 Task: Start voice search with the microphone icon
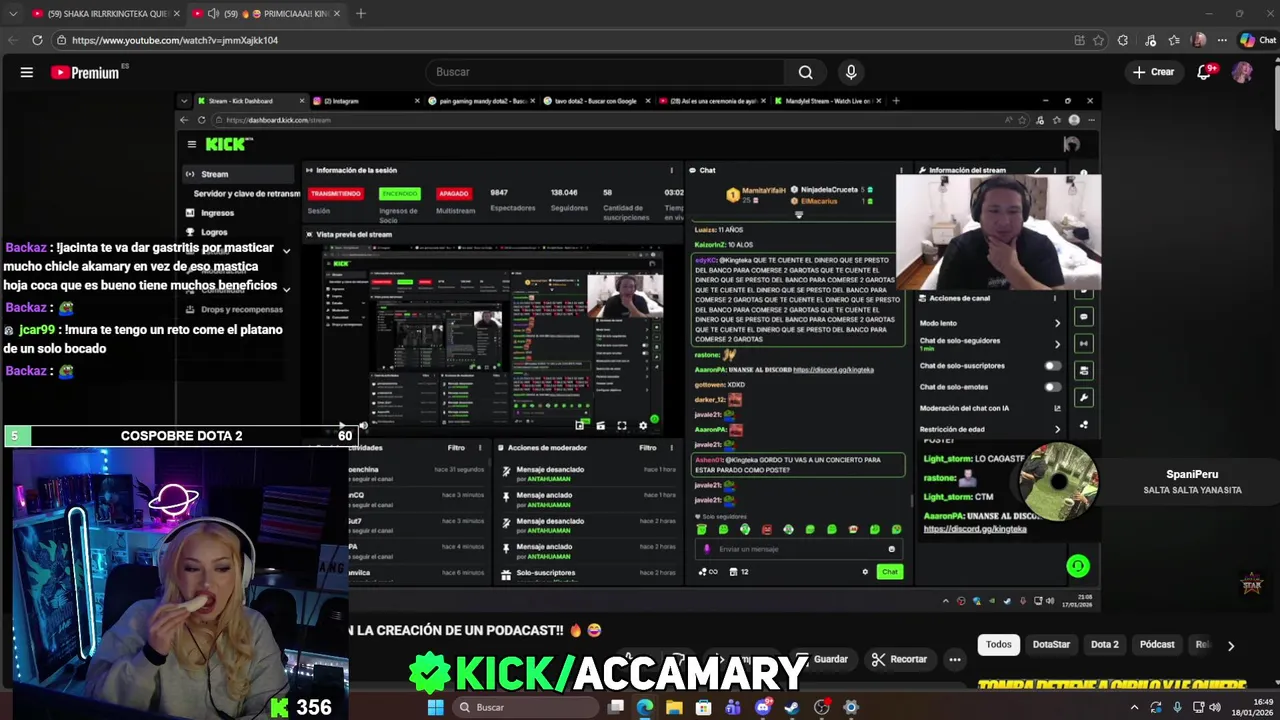(851, 72)
